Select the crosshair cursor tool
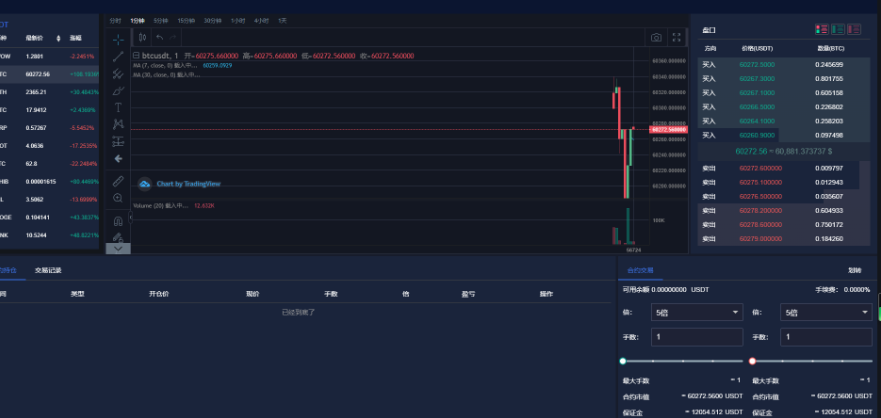The width and height of the screenshot is (881, 418). [118, 39]
